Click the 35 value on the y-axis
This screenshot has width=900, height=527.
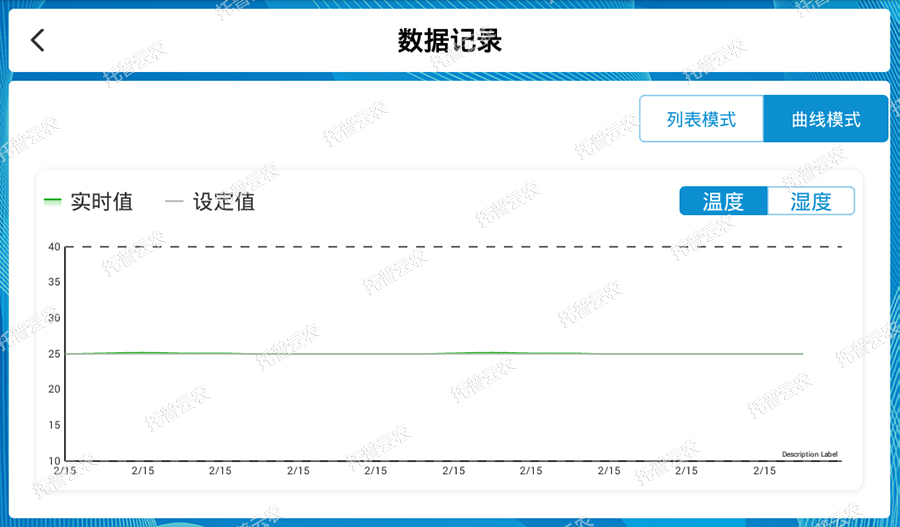click(x=55, y=282)
